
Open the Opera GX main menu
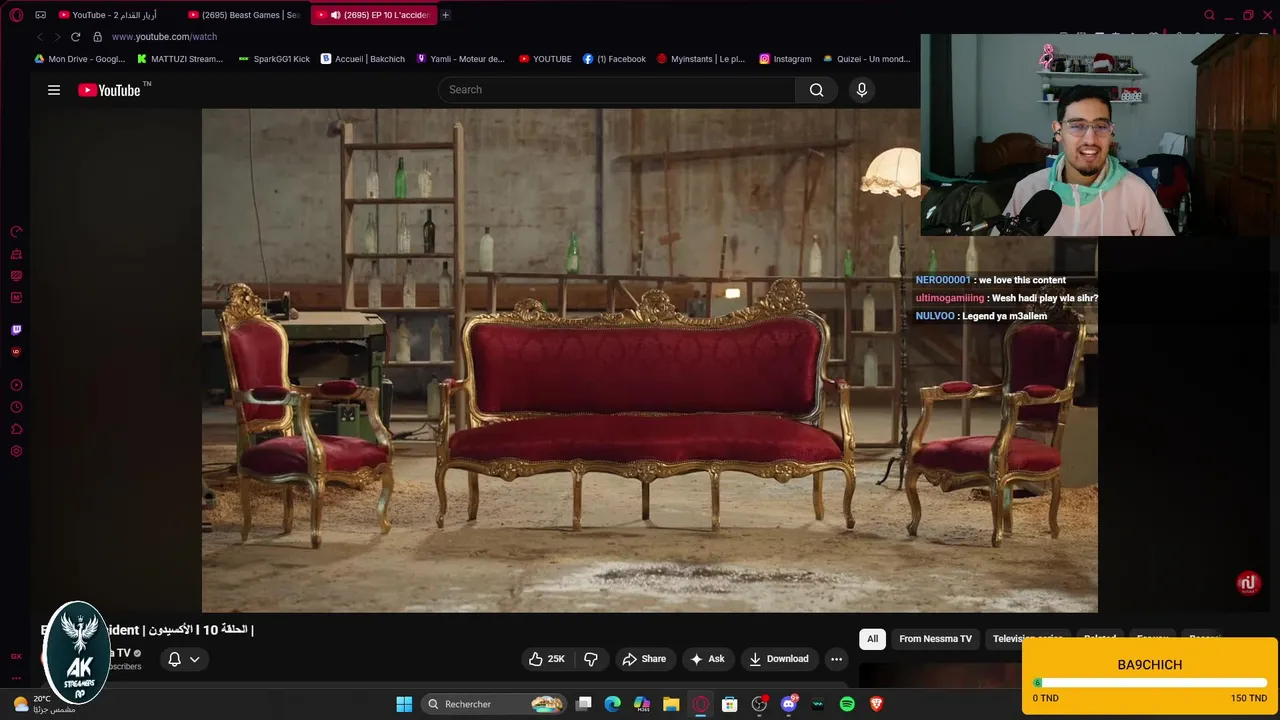(16, 15)
